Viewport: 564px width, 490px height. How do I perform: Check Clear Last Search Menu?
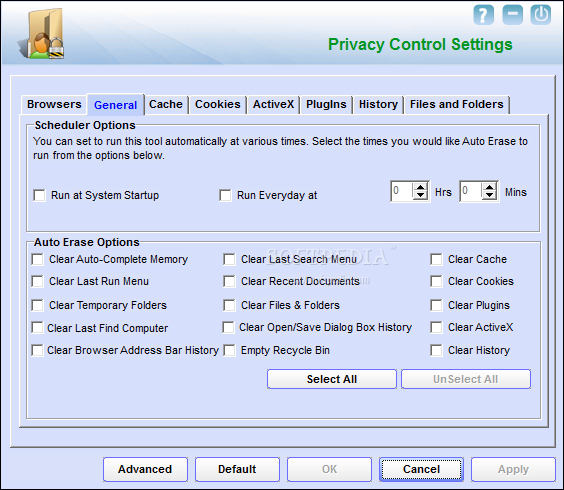229,259
